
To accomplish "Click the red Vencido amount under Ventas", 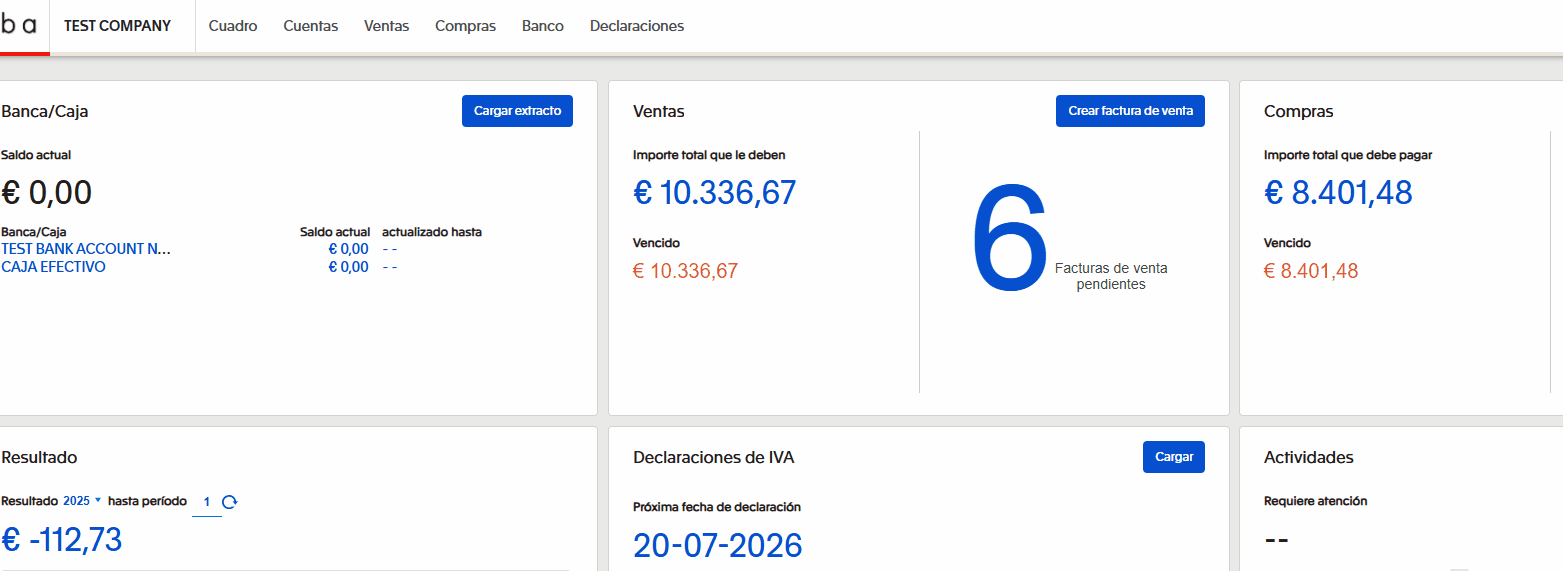I will click(685, 271).
